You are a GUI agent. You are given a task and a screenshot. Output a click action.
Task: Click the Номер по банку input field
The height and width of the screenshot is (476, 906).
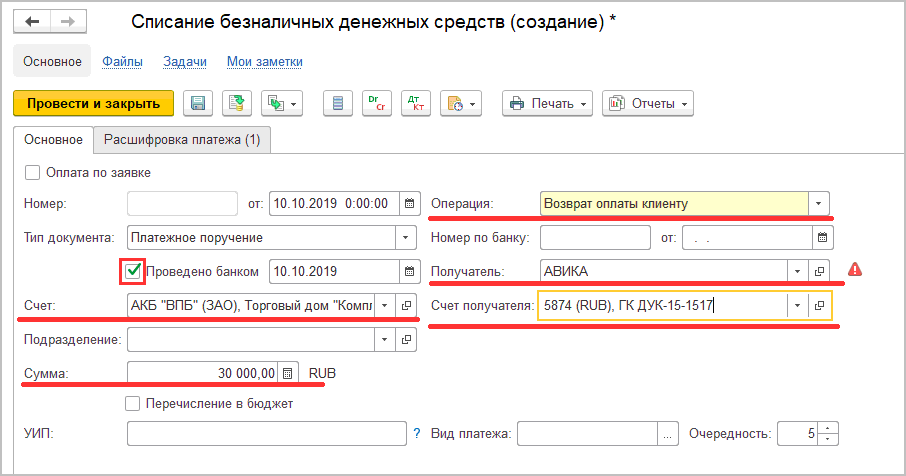tap(595, 237)
